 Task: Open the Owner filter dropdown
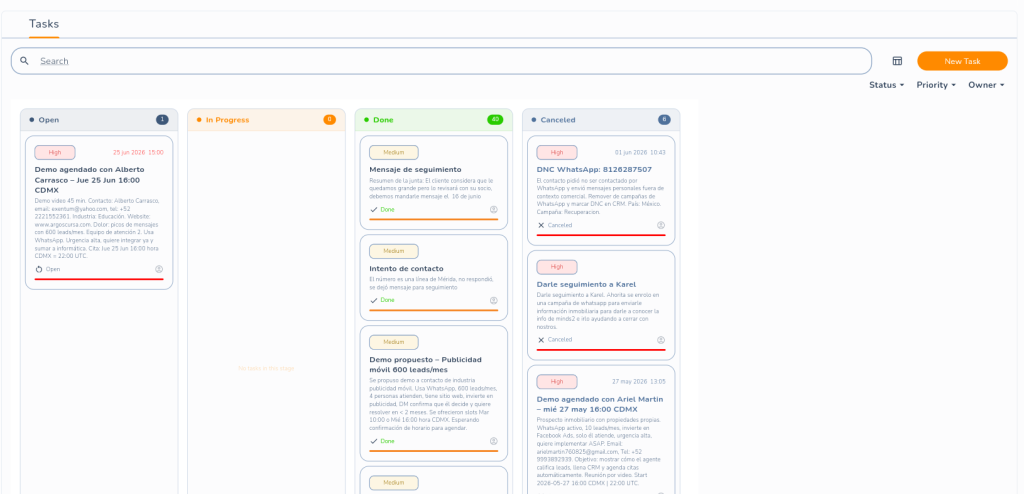click(x=986, y=85)
